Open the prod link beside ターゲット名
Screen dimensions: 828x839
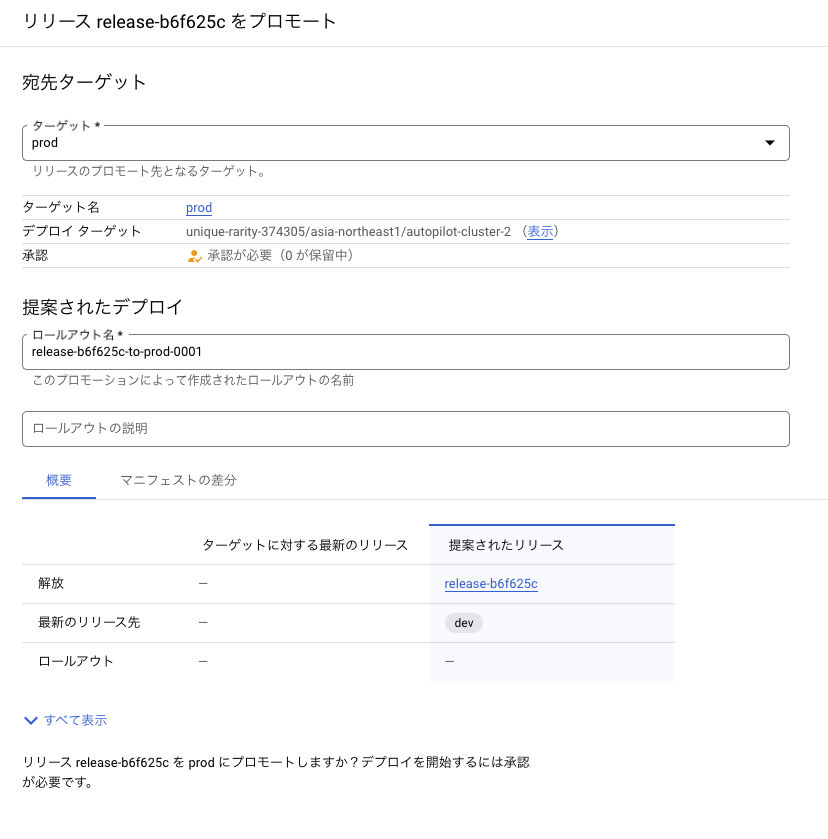(x=199, y=208)
